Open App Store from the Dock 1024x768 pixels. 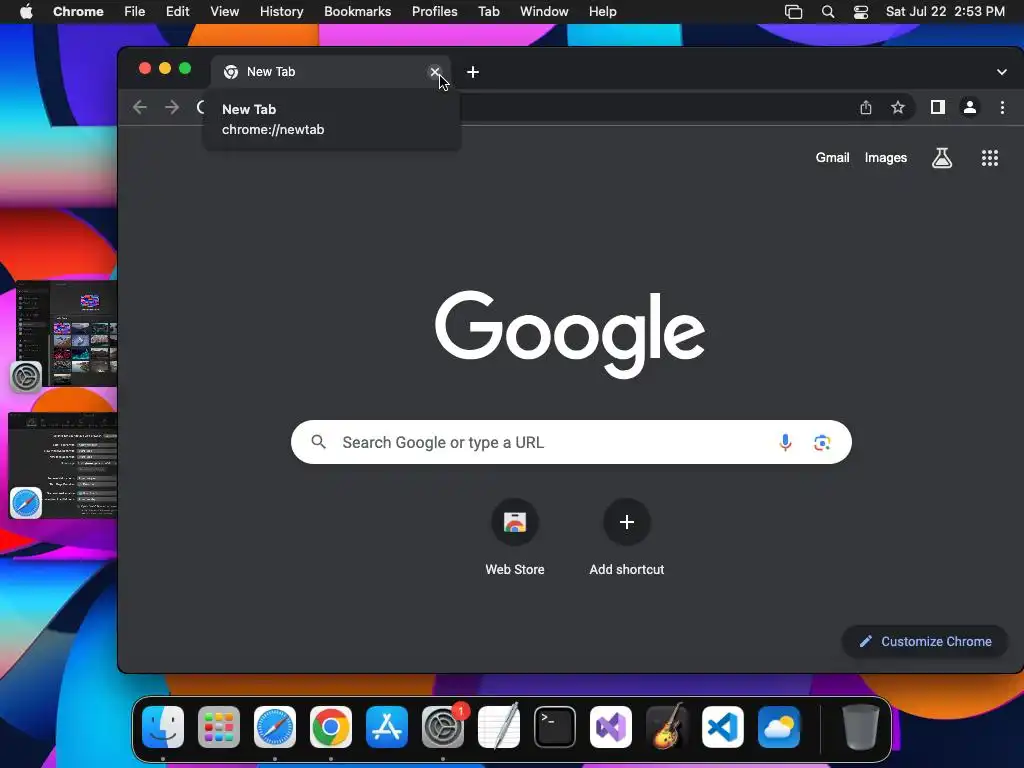[387, 727]
